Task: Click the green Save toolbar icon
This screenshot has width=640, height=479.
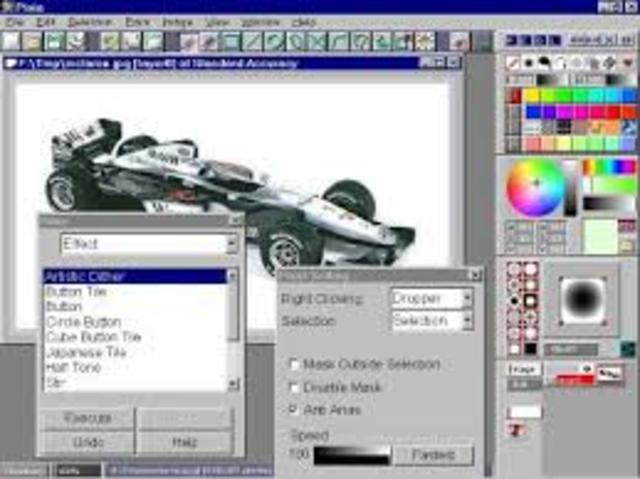Action: [x=54, y=41]
